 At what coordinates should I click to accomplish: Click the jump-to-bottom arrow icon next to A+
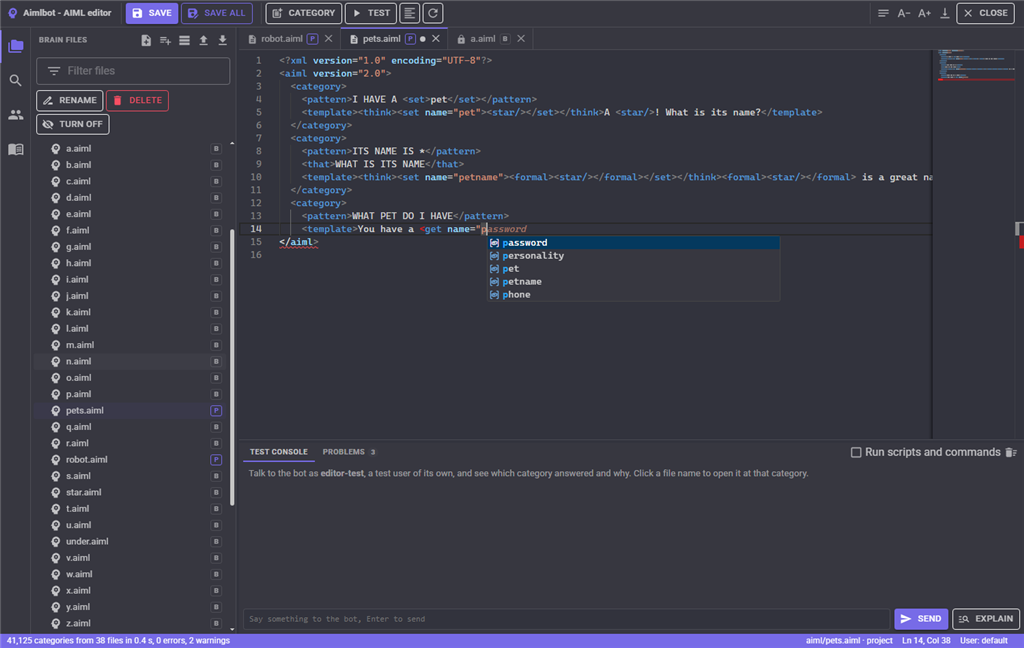click(x=944, y=13)
